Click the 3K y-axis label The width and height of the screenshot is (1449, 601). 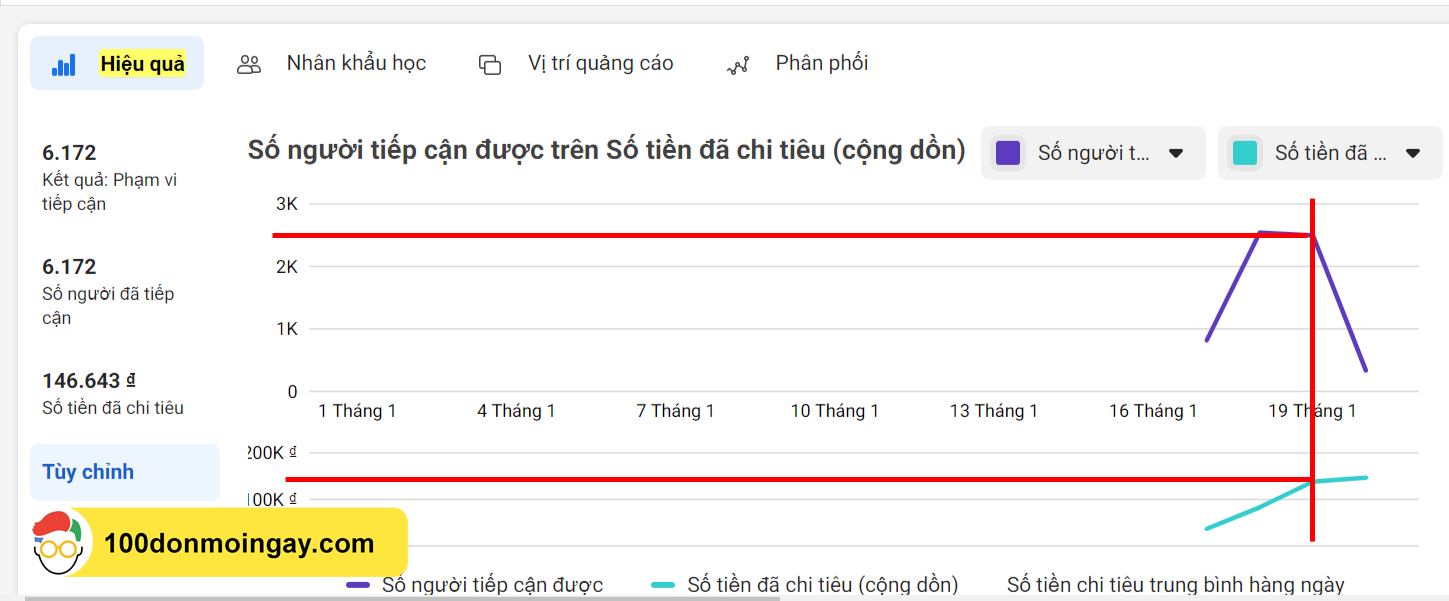[287, 204]
